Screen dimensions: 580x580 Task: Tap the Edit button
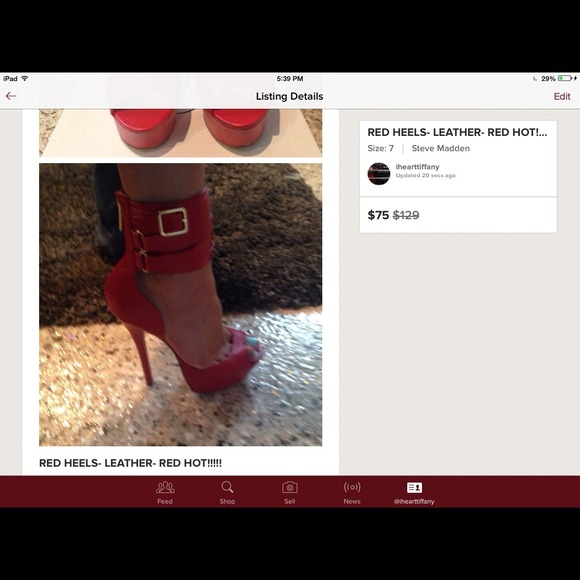562,96
